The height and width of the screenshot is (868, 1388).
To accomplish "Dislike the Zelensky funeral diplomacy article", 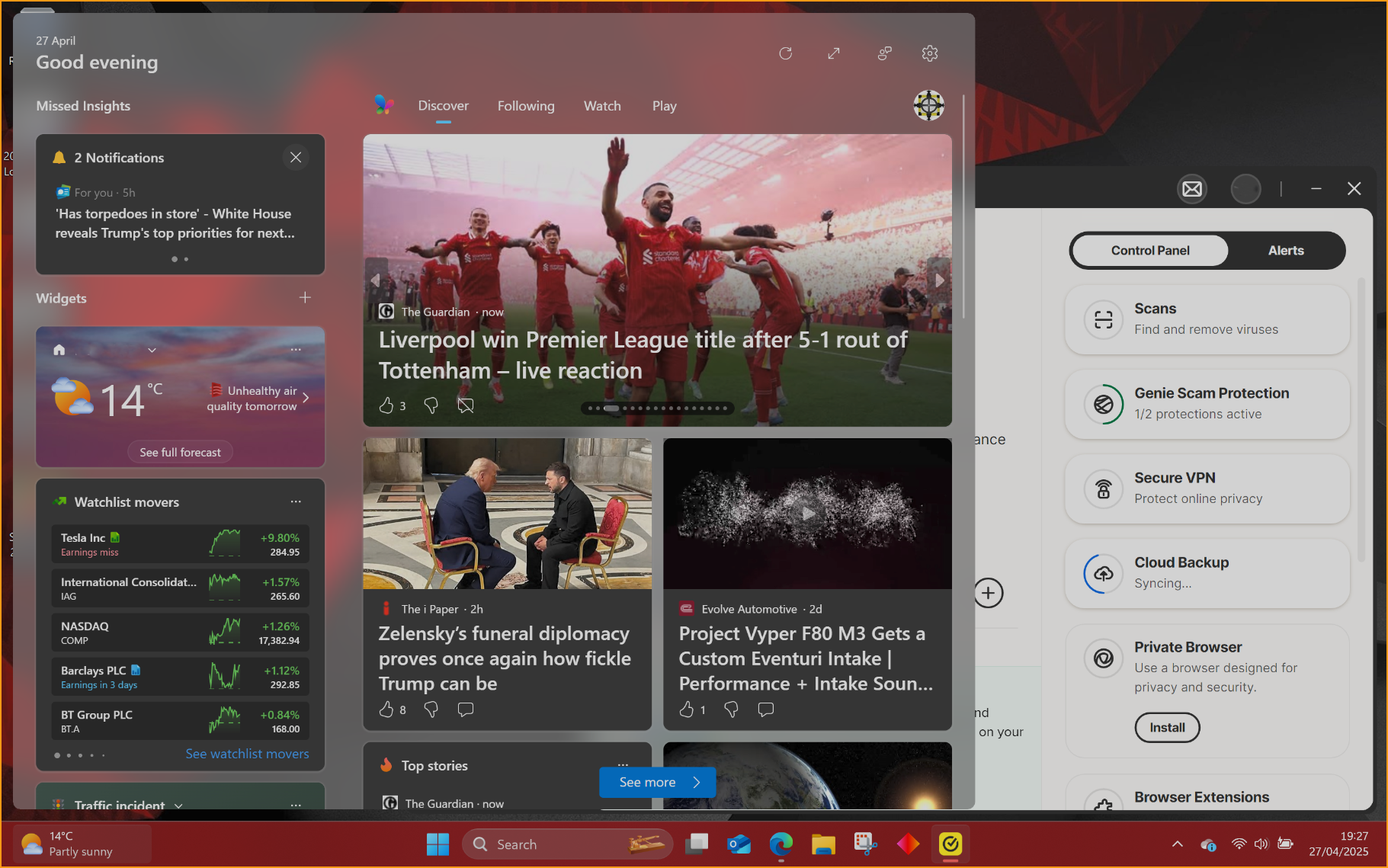I will click(431, 709).
